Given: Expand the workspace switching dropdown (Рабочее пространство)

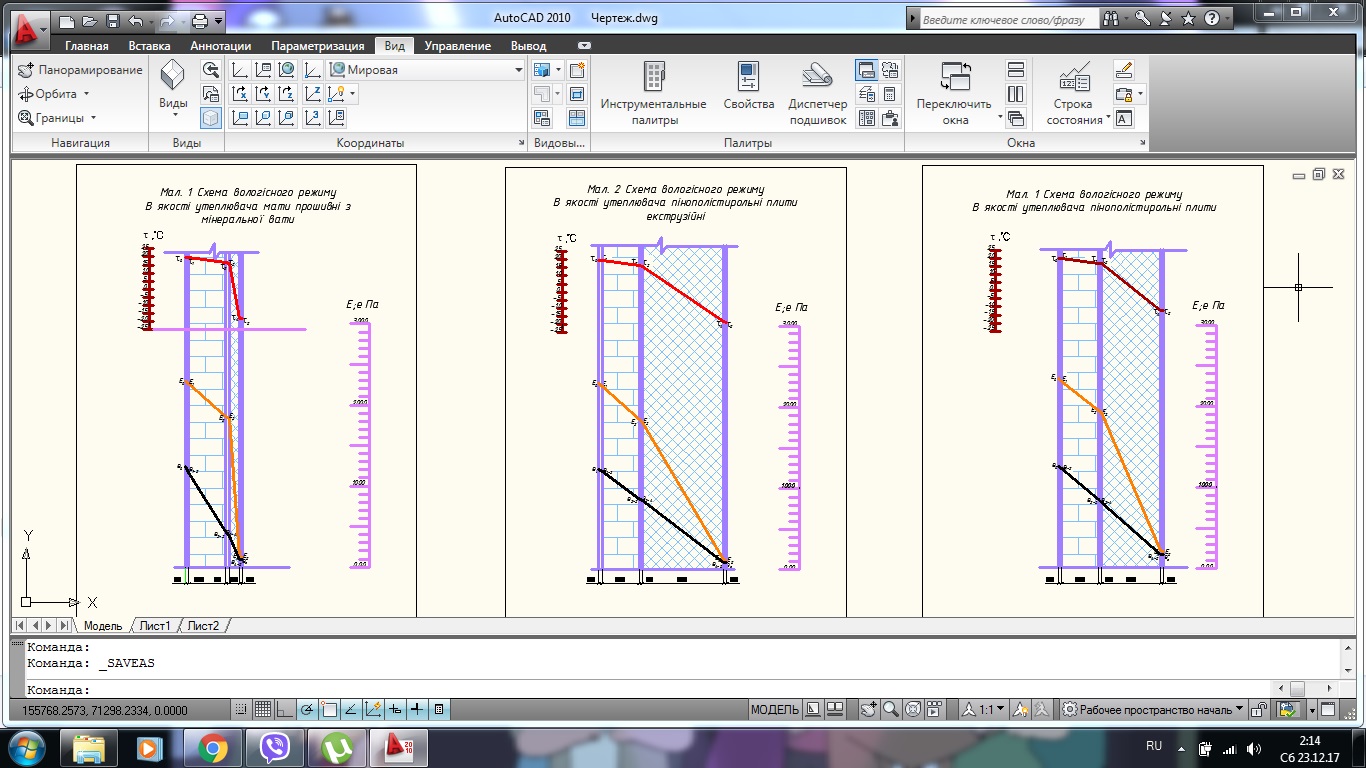Looking at the screenshot, I should [1239, 709].
